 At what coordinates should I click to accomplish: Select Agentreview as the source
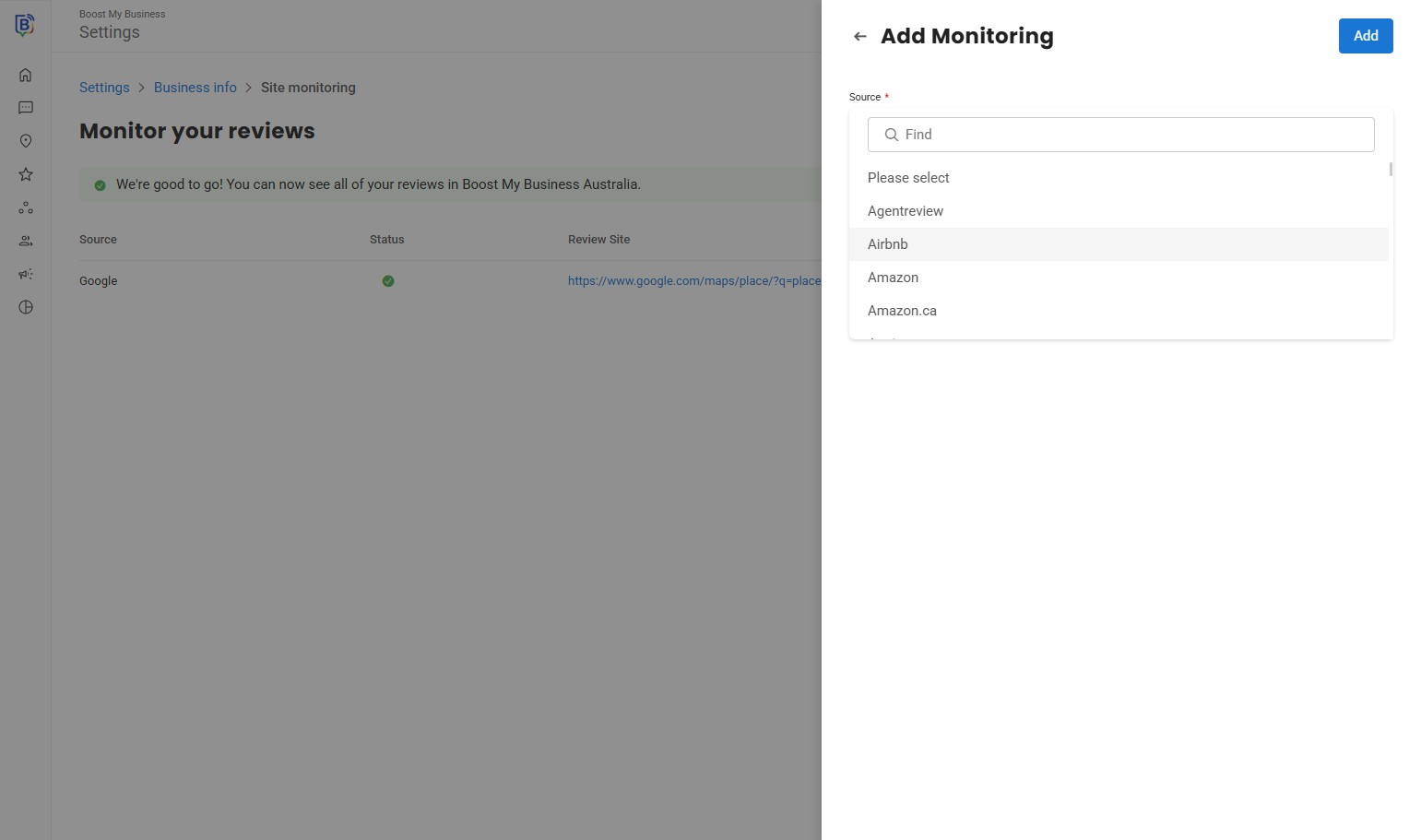coord(906,211)
